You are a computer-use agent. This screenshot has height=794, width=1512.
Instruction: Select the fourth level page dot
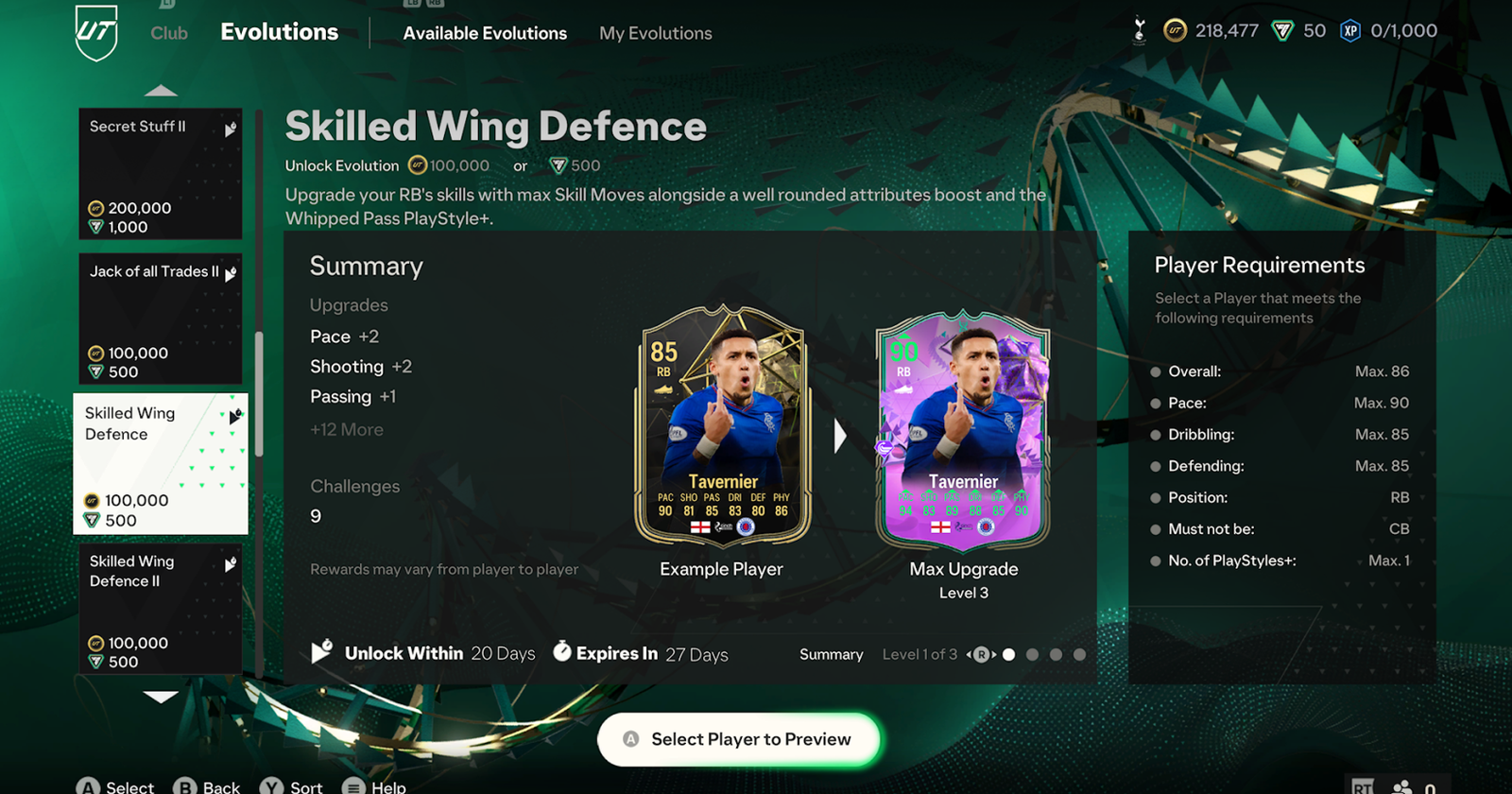click(1079, 654)
